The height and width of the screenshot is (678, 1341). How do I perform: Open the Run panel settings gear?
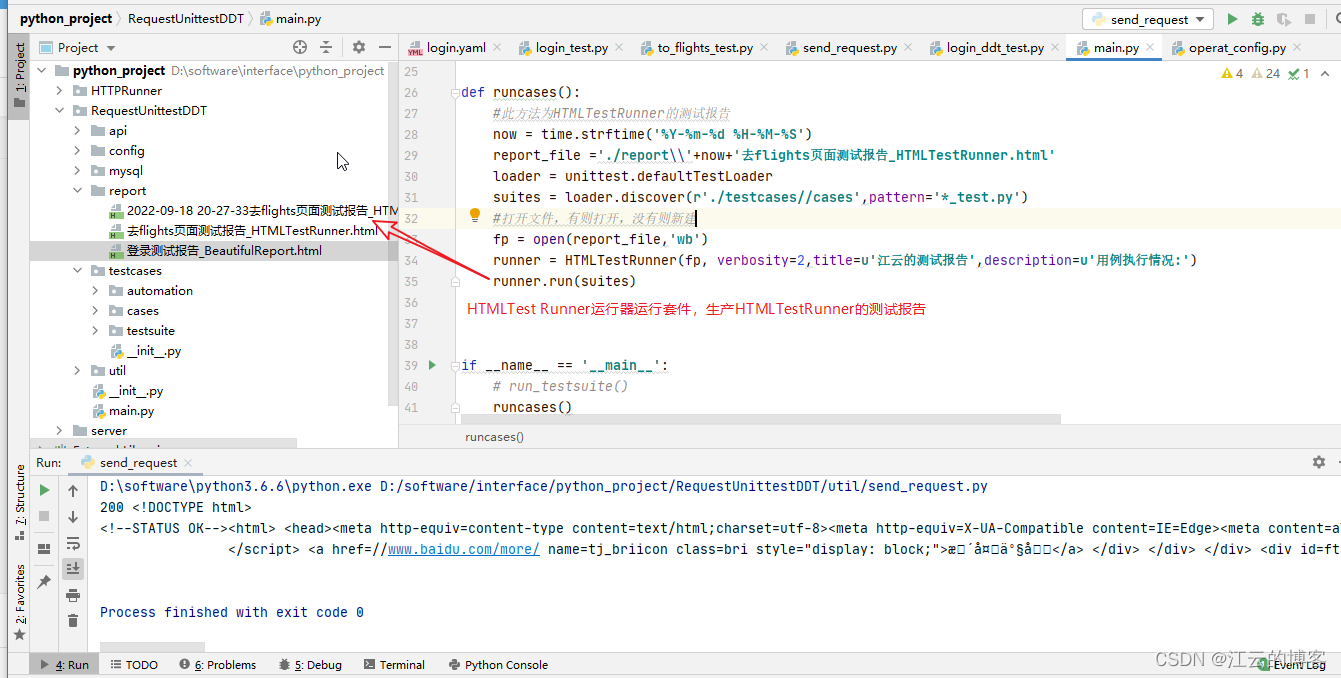[x=1319, y=463]
